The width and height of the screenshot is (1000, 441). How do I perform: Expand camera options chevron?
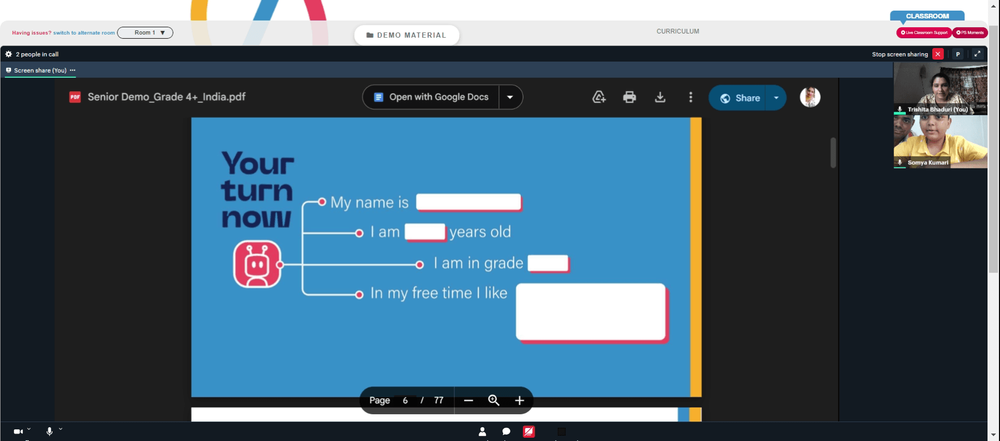[29, 429]
